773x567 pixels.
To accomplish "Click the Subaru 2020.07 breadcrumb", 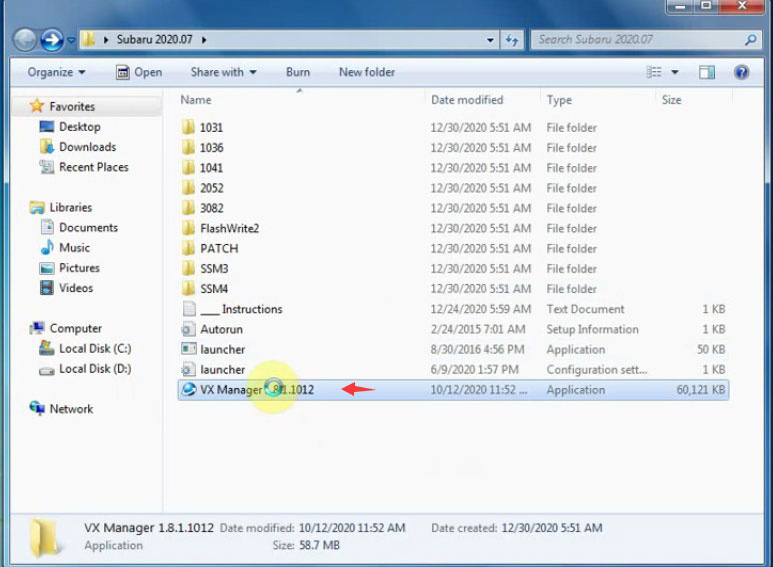I will click(154, 39).
